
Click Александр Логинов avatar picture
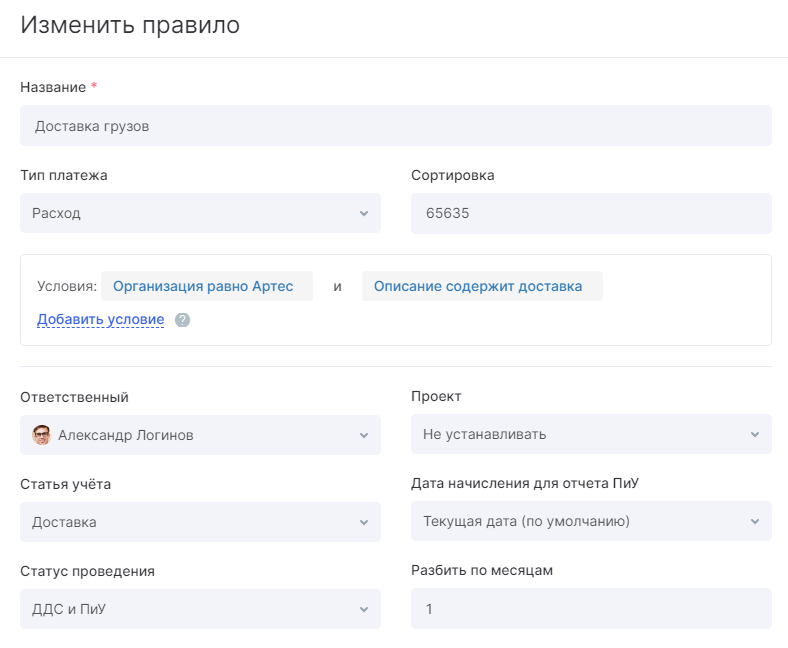pyautogui.click(x=42, y=435)
